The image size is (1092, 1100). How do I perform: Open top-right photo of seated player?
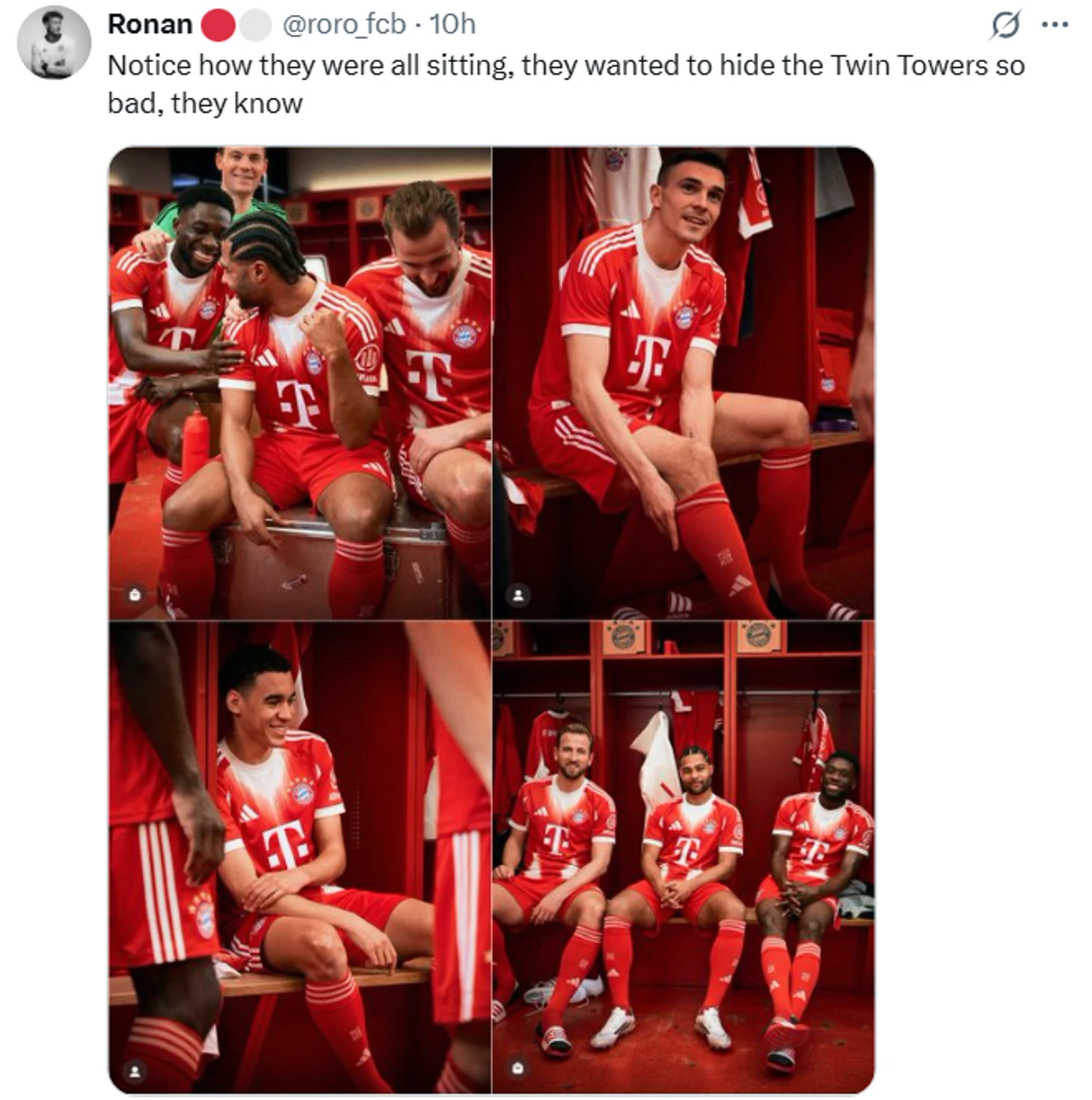click(684, 383)
